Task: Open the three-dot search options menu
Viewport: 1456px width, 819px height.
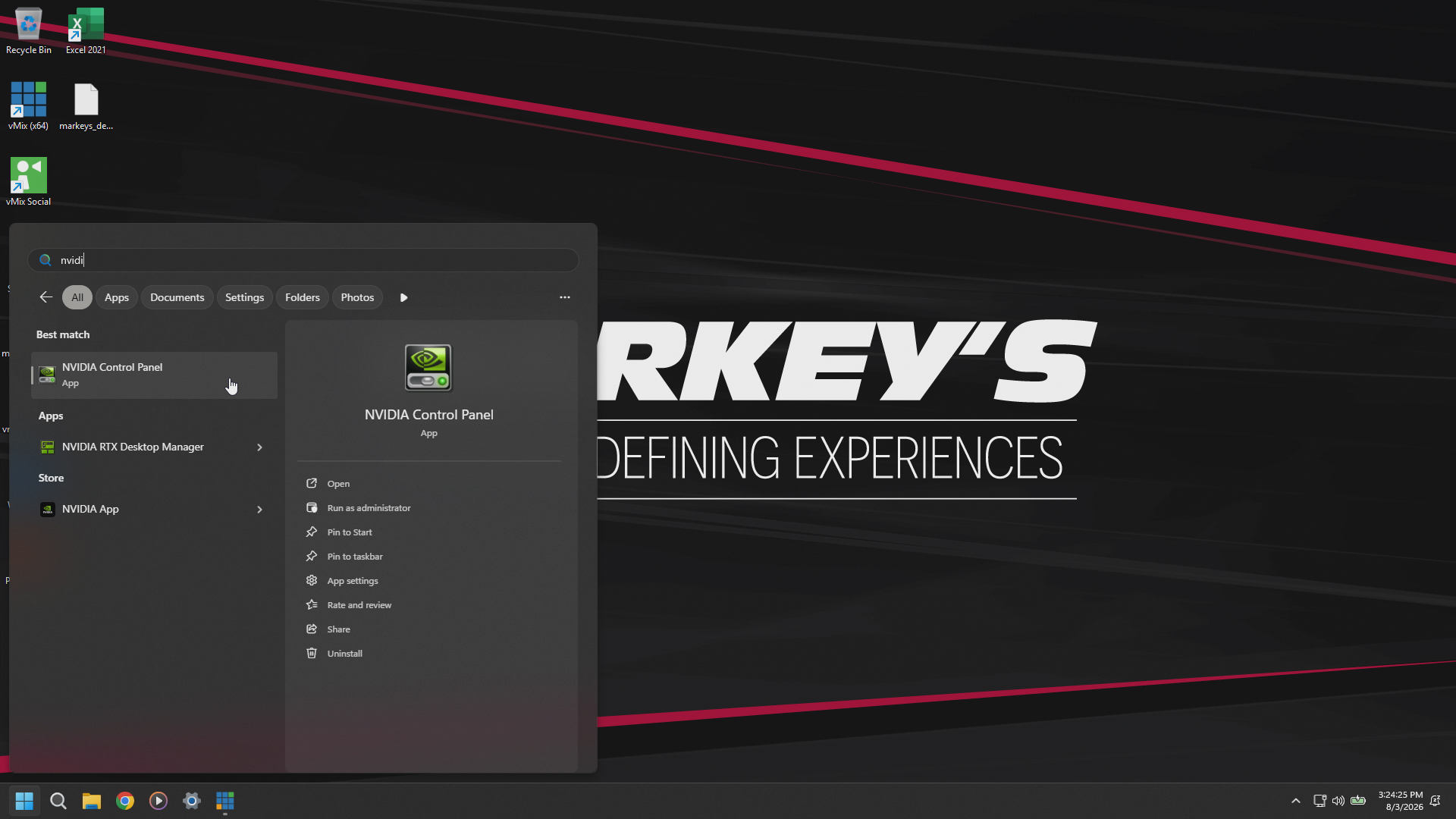Action: [565, 297]
